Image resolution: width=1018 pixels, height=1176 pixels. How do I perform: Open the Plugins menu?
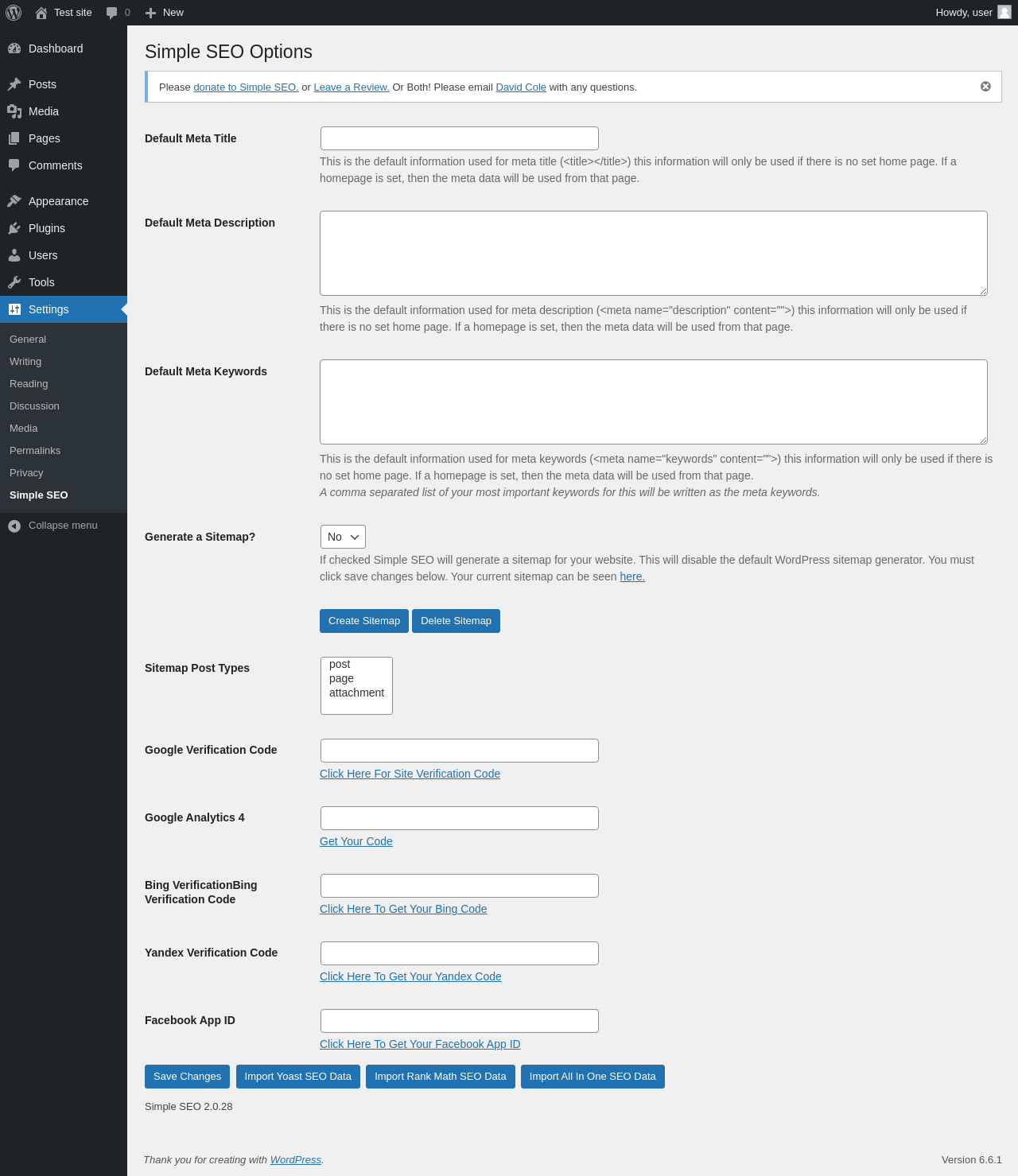click(64, 228)
